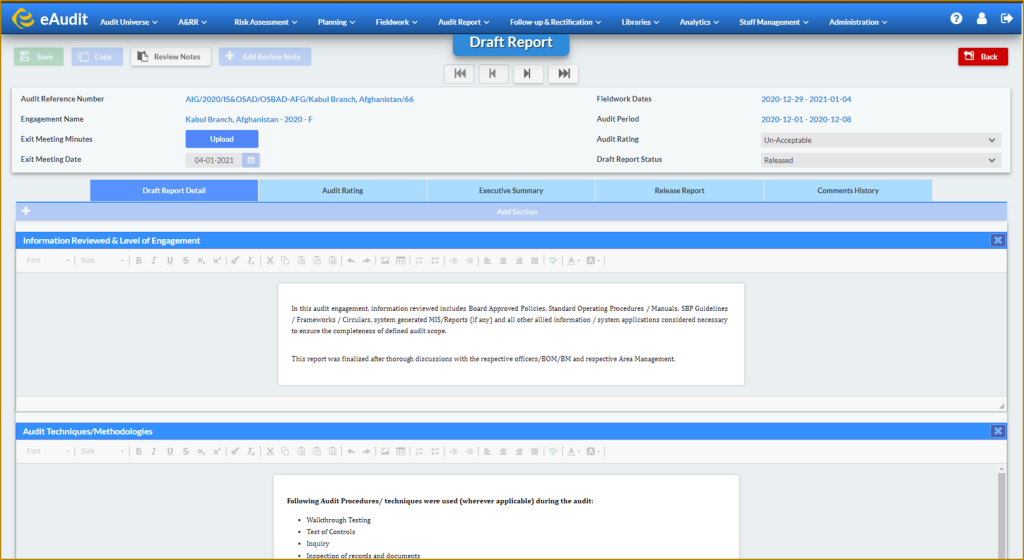
Task: Open the Fieldwork menu
Action: click(396, 22)
